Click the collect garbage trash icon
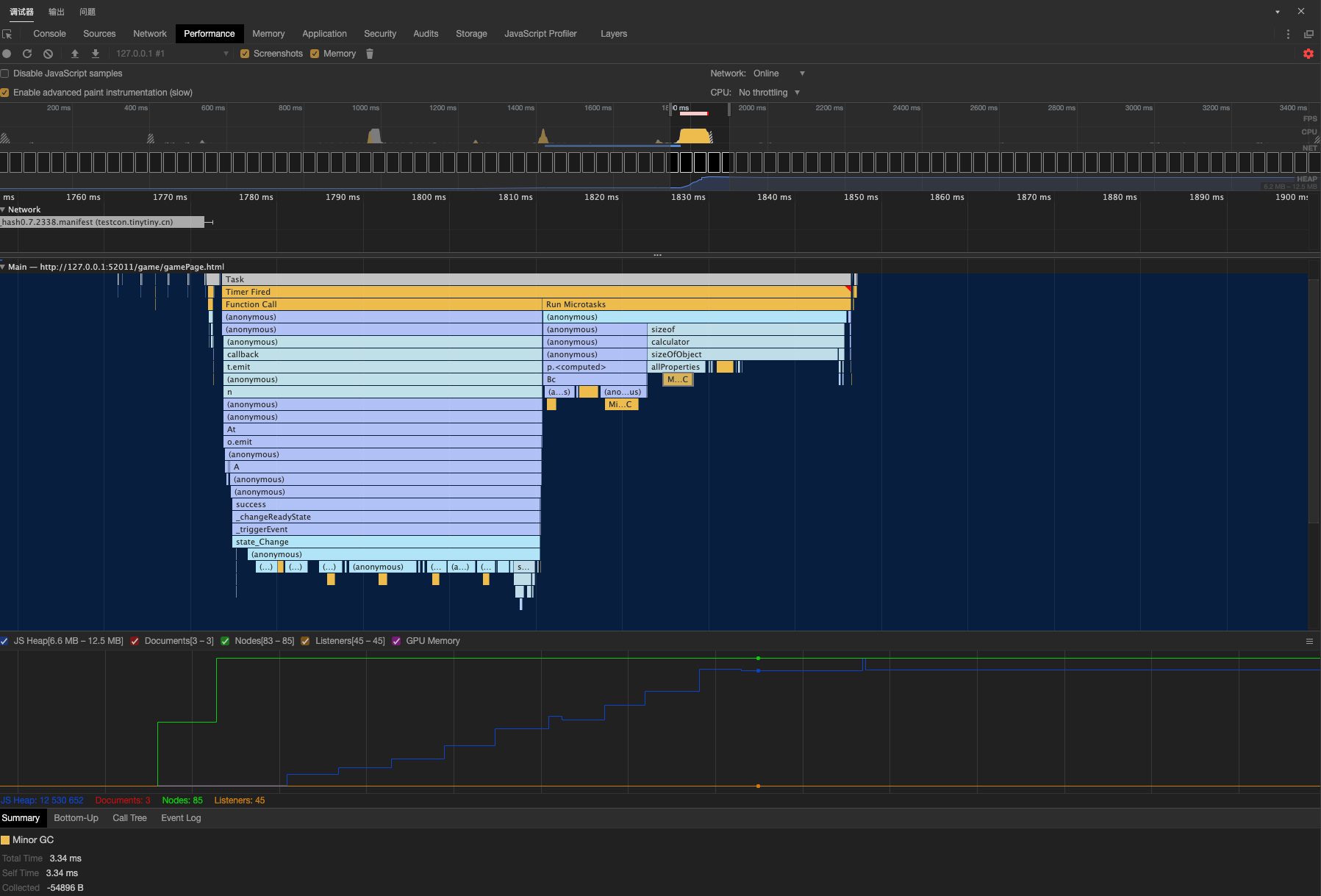The width and height of the screenshot is (1321, 896). point(370,54)
